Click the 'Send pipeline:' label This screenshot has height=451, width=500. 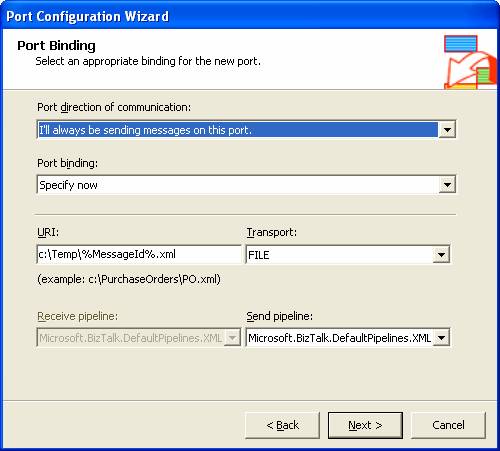280,316
